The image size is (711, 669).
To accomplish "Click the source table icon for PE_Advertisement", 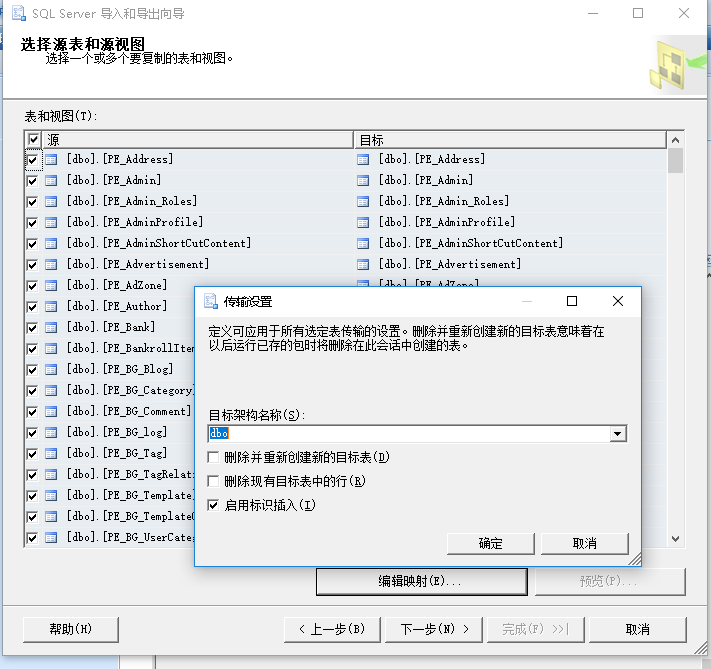I will [52, 264].
